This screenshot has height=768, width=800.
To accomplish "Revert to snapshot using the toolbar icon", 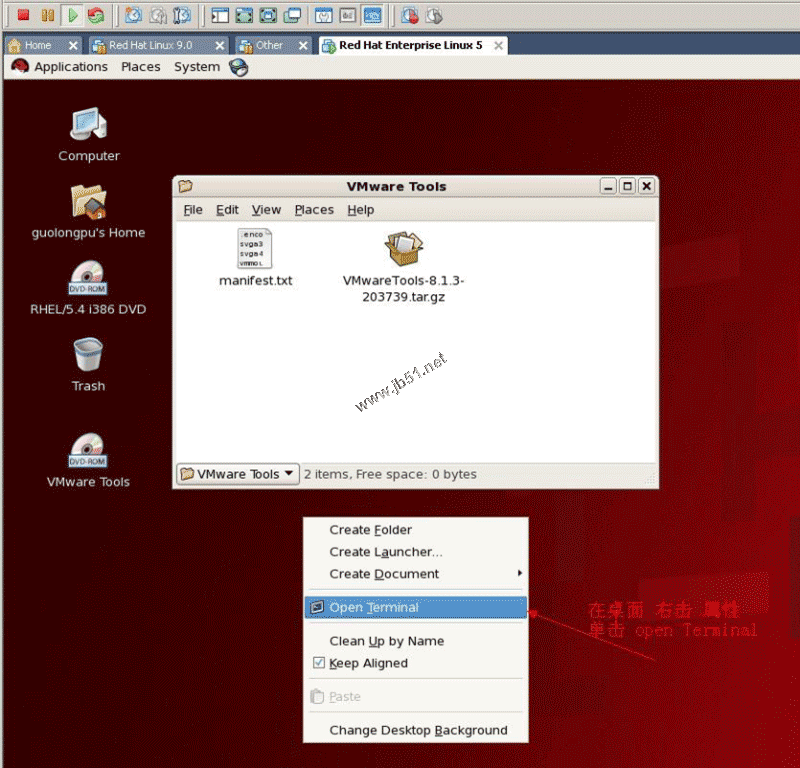I will pos(158,16).
